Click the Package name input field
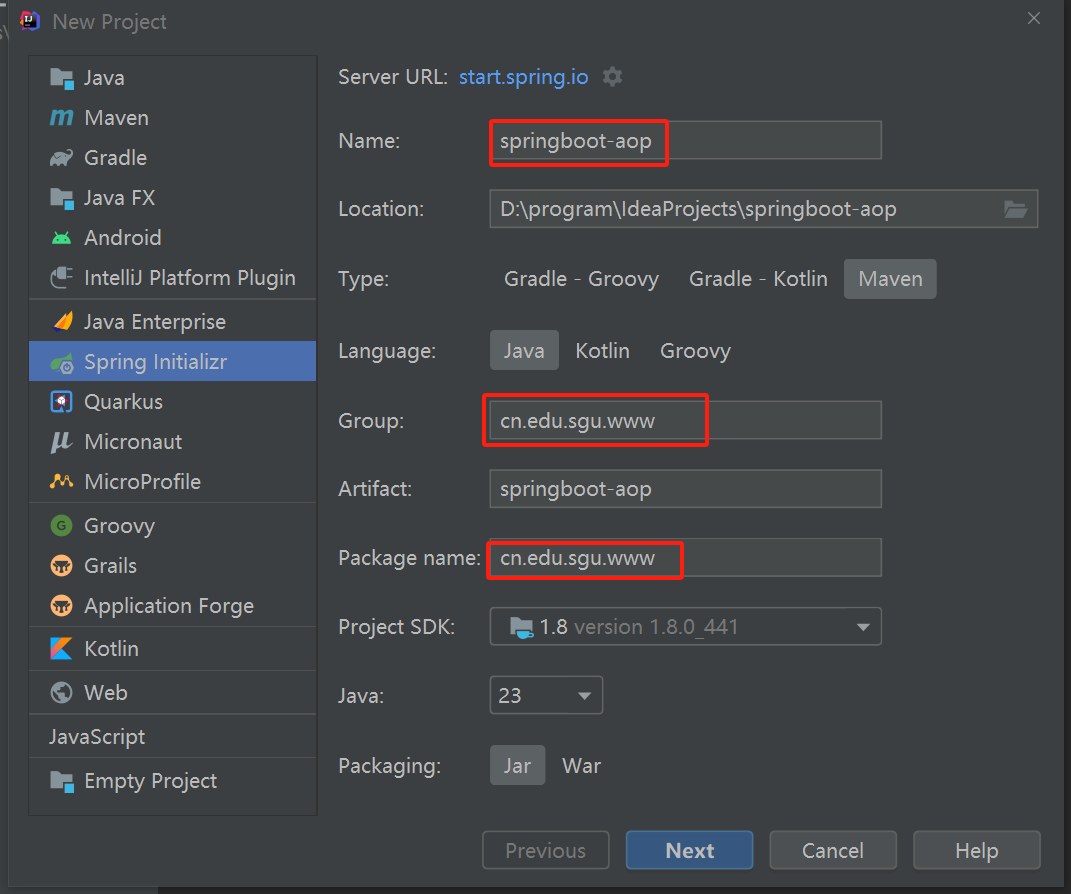Image resolution: width=1071 pixels, height=894 pixels. tap(686, 558)
